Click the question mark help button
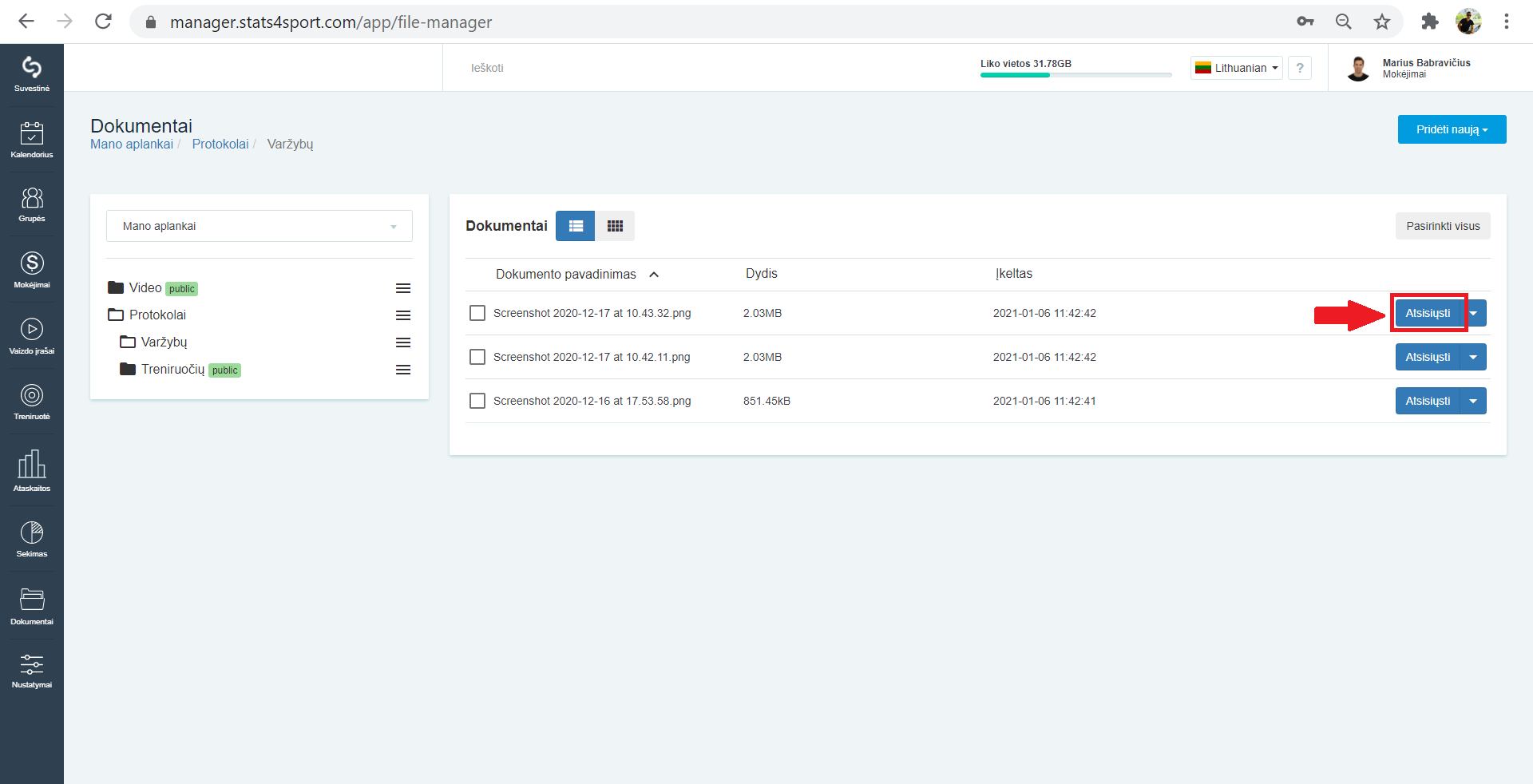 [1300, 68]
